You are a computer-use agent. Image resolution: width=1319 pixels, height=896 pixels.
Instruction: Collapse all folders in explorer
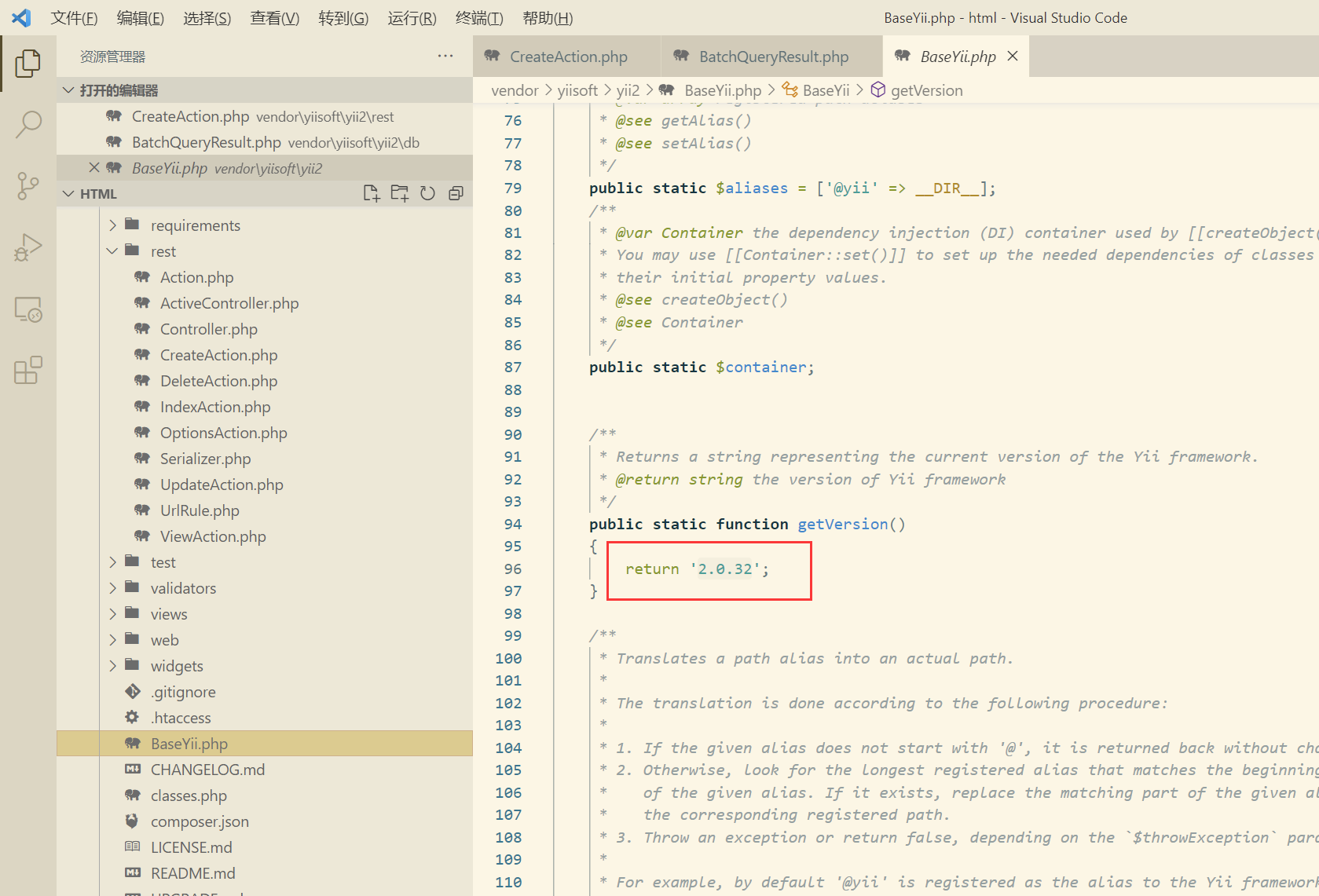456,193
